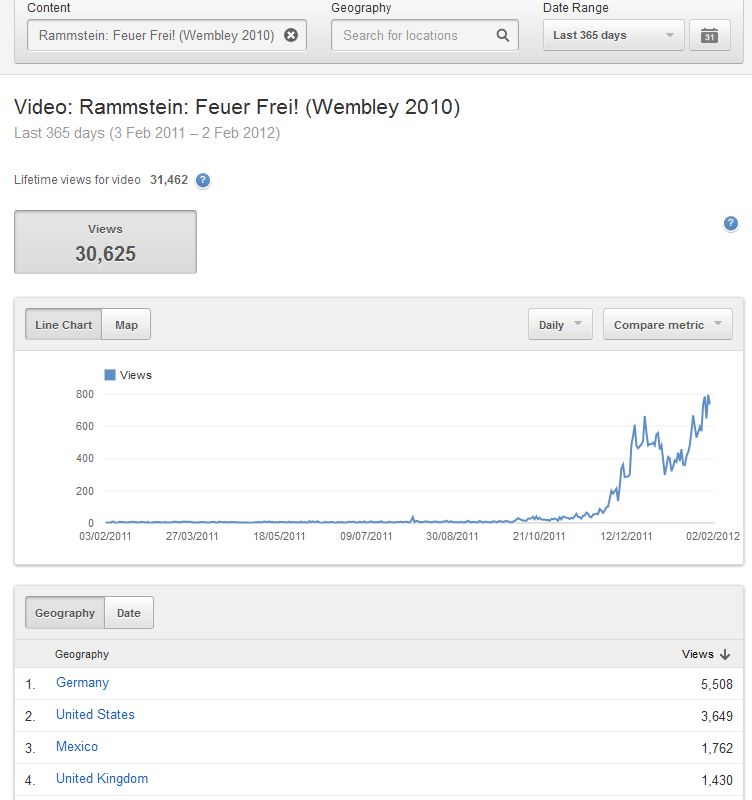Open the Last 365 days dropdown

point(613,35)
